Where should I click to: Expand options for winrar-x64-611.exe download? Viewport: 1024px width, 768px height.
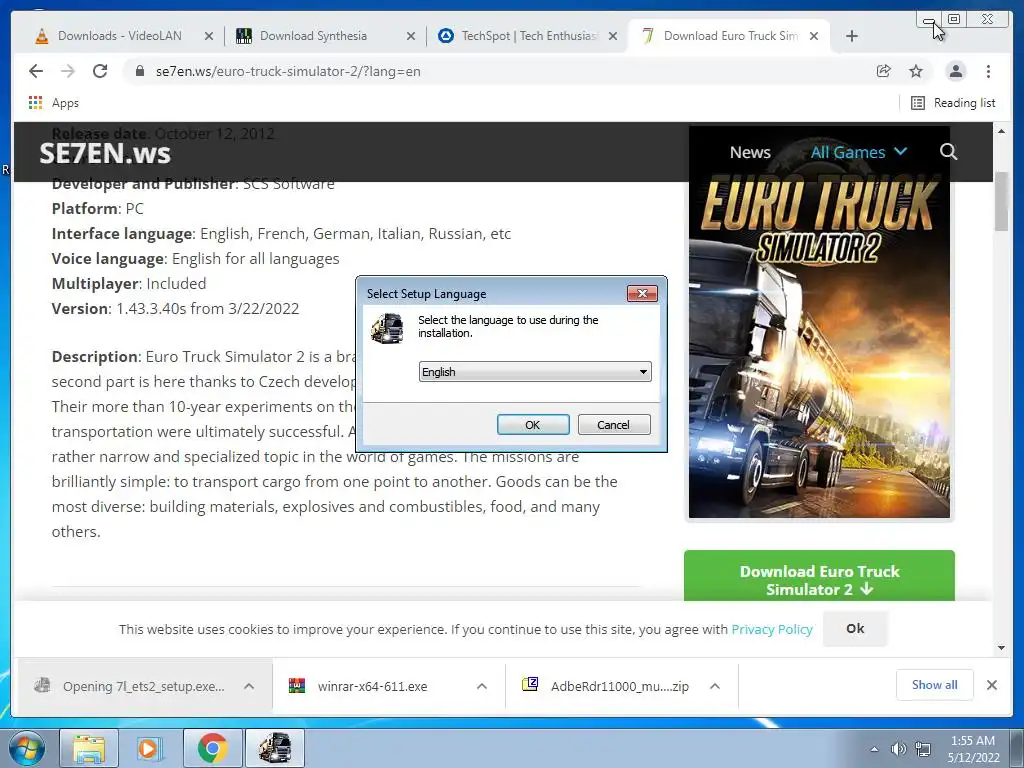pyautogui.click(x=482, y=686)
